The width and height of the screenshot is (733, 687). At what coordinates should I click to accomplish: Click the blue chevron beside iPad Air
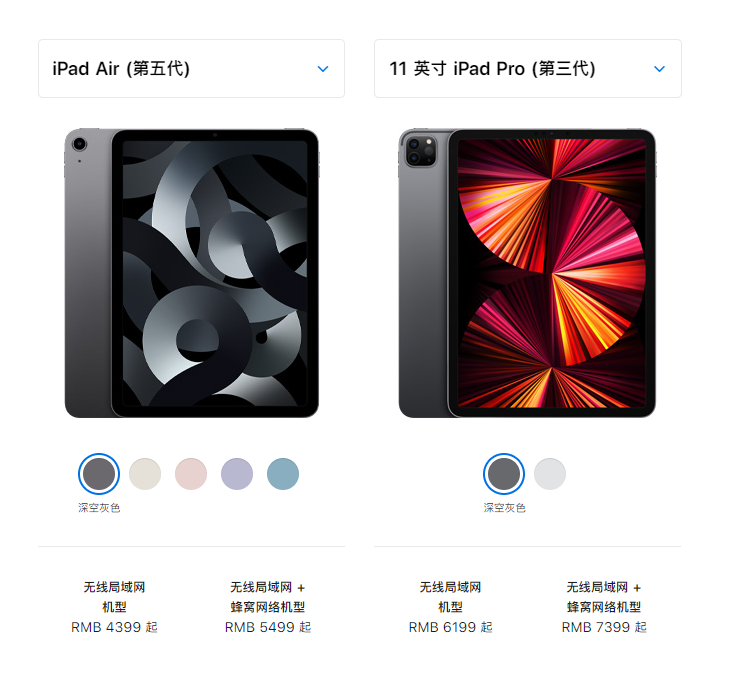[x=323, y=69]
